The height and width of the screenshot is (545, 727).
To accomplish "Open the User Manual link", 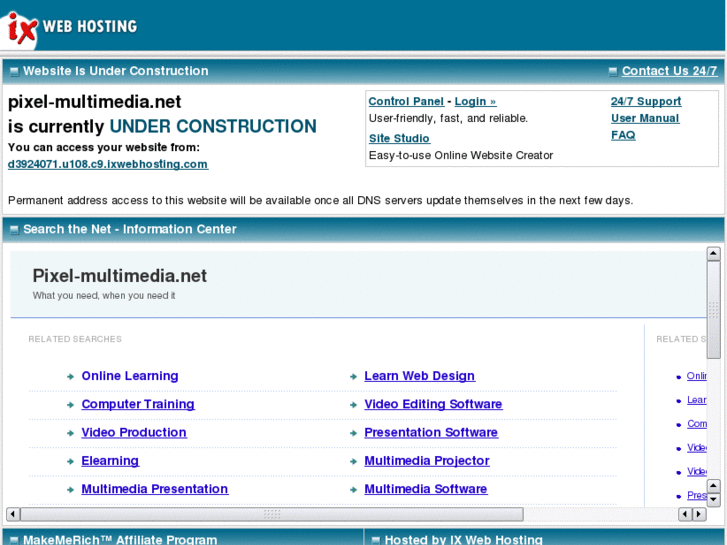I will 645,118.
